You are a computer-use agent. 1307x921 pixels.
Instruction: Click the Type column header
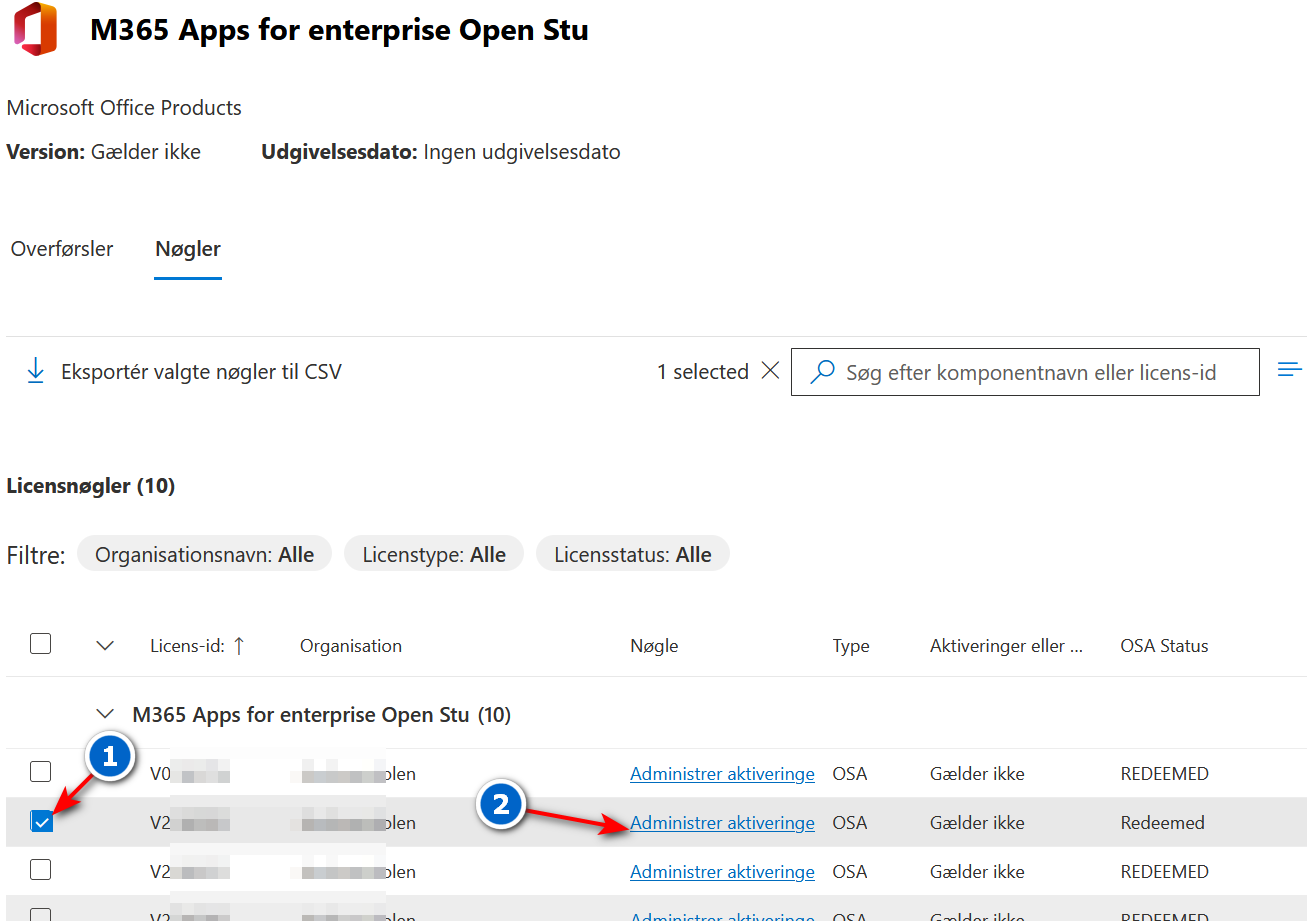click(851, 646)
